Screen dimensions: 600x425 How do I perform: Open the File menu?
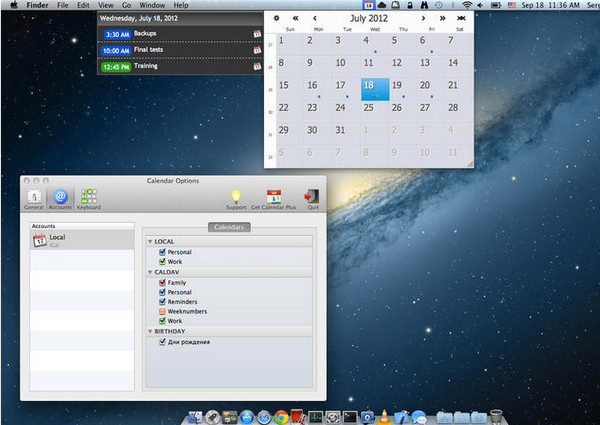(x=62, y=5)
